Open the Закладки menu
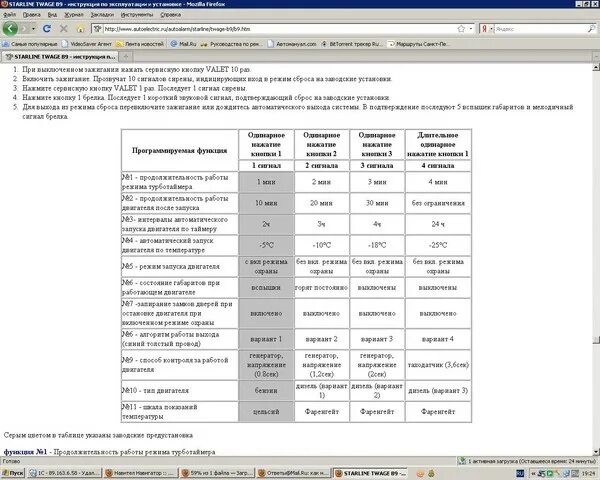The image size is (600, 480). (x=102, y=15)
